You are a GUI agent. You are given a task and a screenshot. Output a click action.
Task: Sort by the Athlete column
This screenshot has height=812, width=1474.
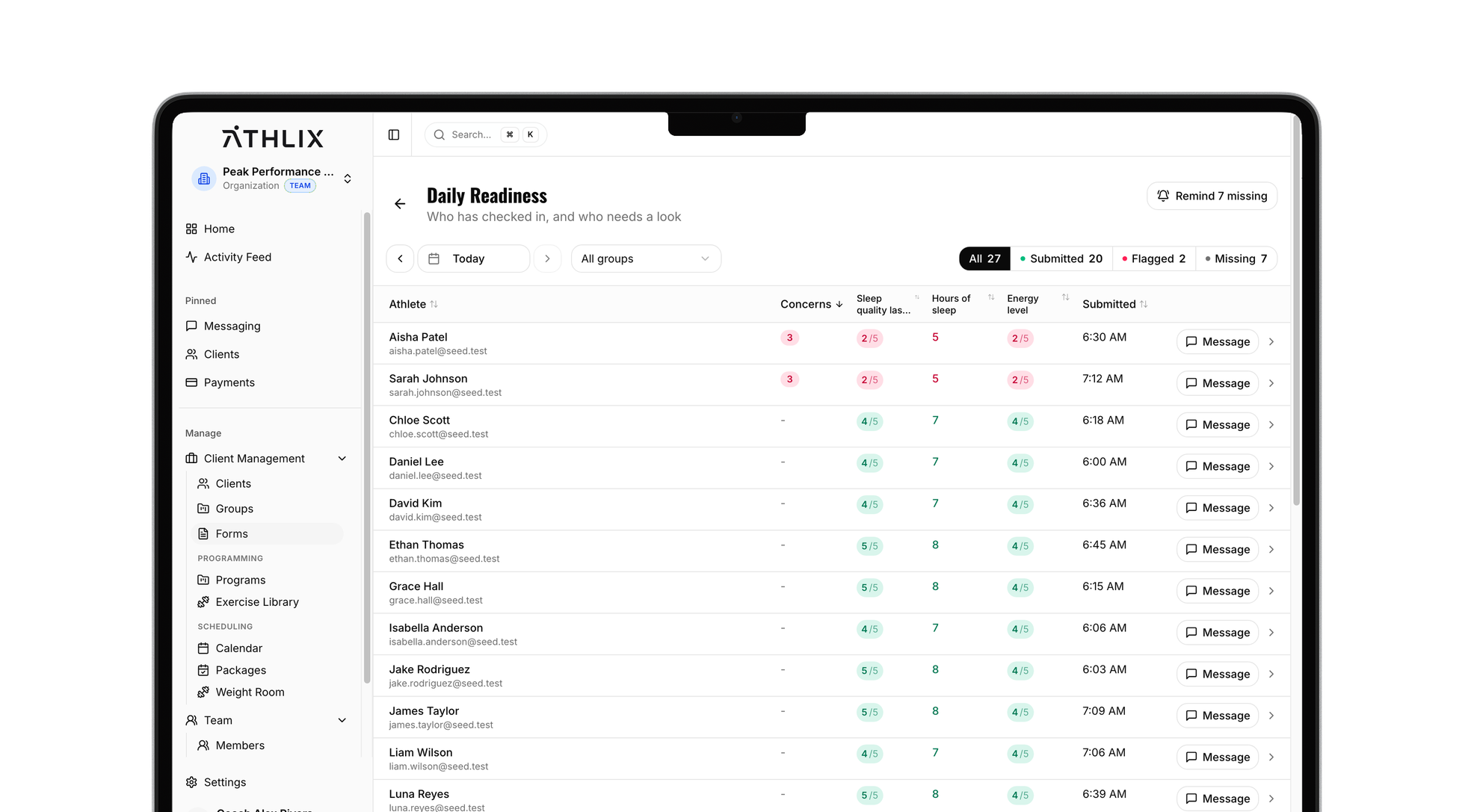413,304
